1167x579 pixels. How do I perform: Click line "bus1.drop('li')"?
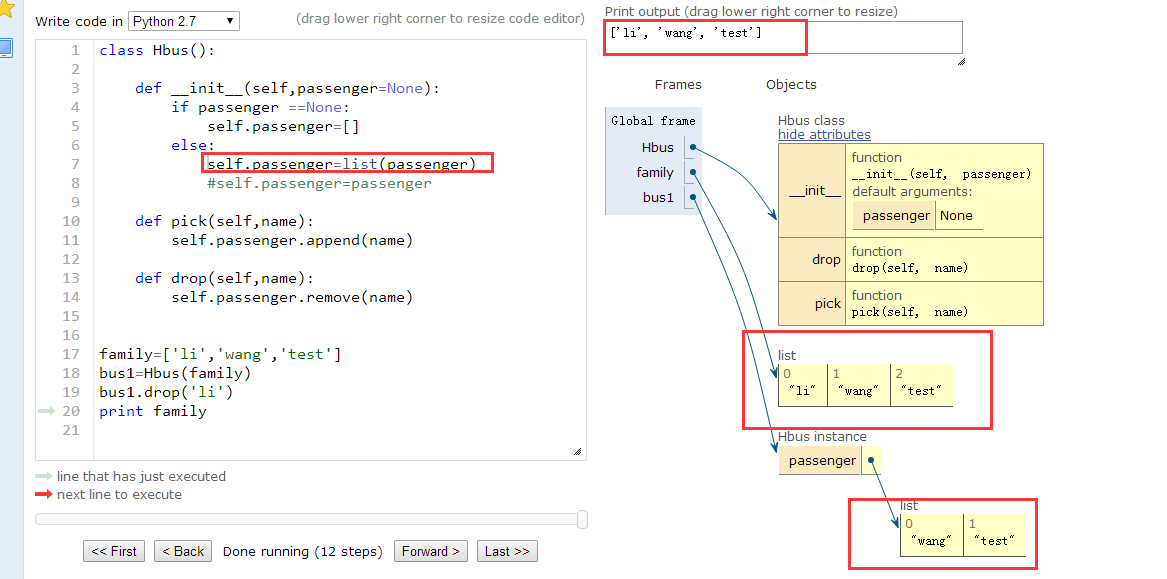166,392
